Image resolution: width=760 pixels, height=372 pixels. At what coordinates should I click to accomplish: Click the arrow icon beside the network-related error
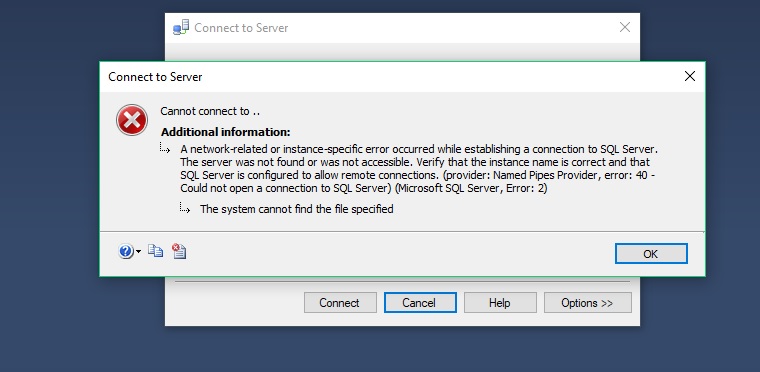[x=165, y=148]
